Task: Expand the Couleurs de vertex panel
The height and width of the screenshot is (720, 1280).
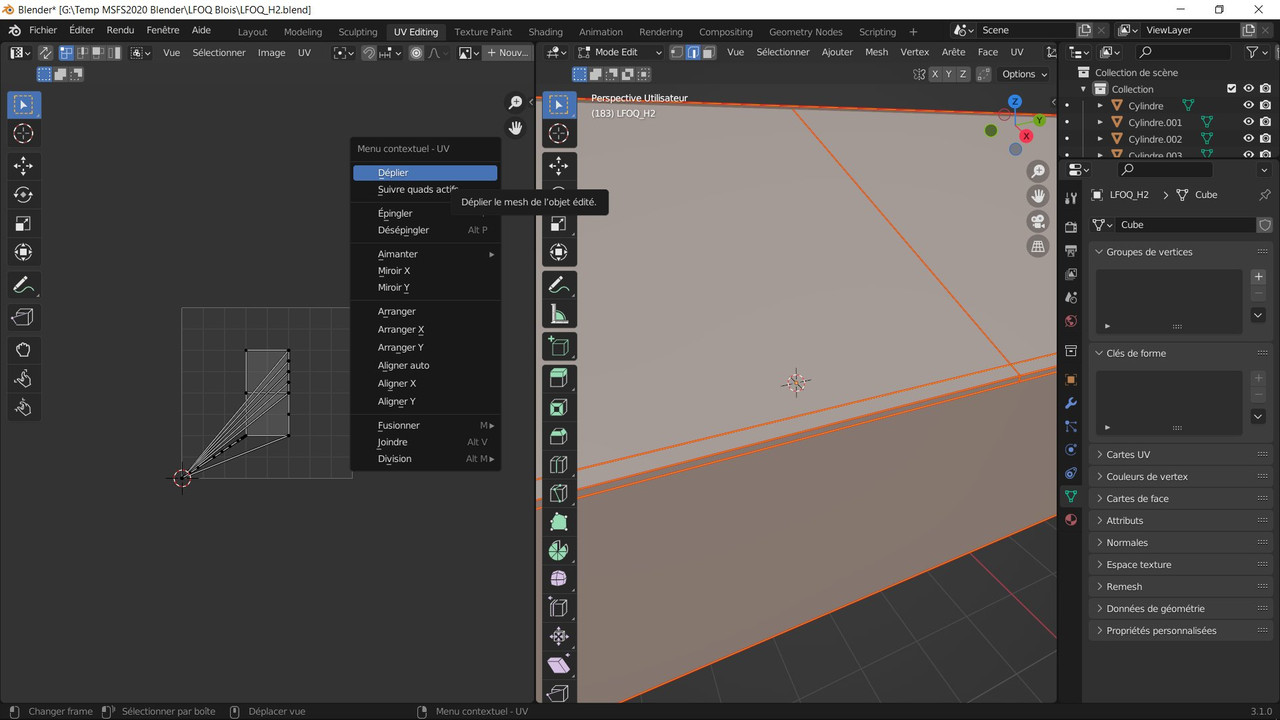Action: pyautogui.click(x=1180, y=476)
